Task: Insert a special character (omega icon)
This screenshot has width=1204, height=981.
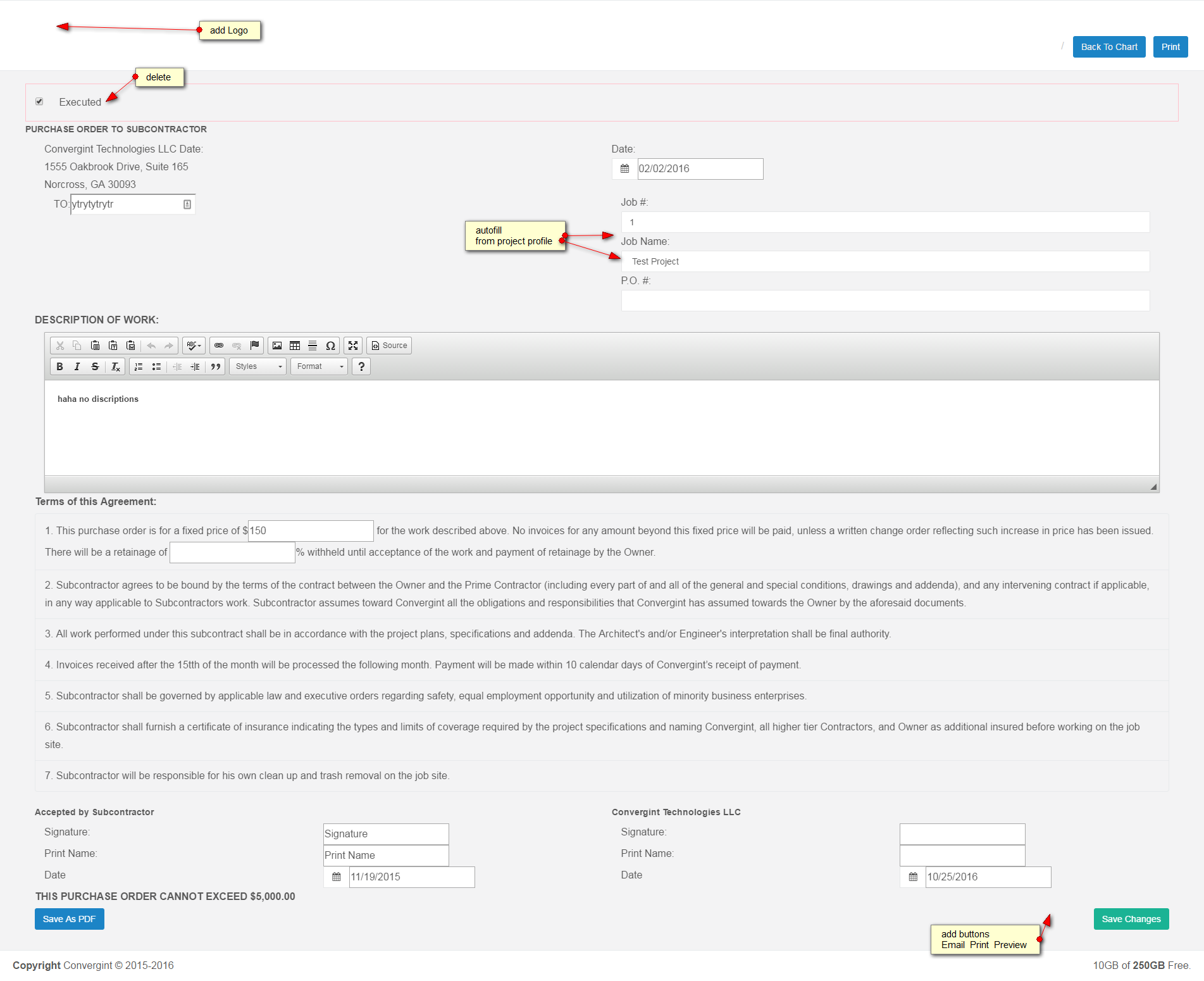Action: pos(330,346)
